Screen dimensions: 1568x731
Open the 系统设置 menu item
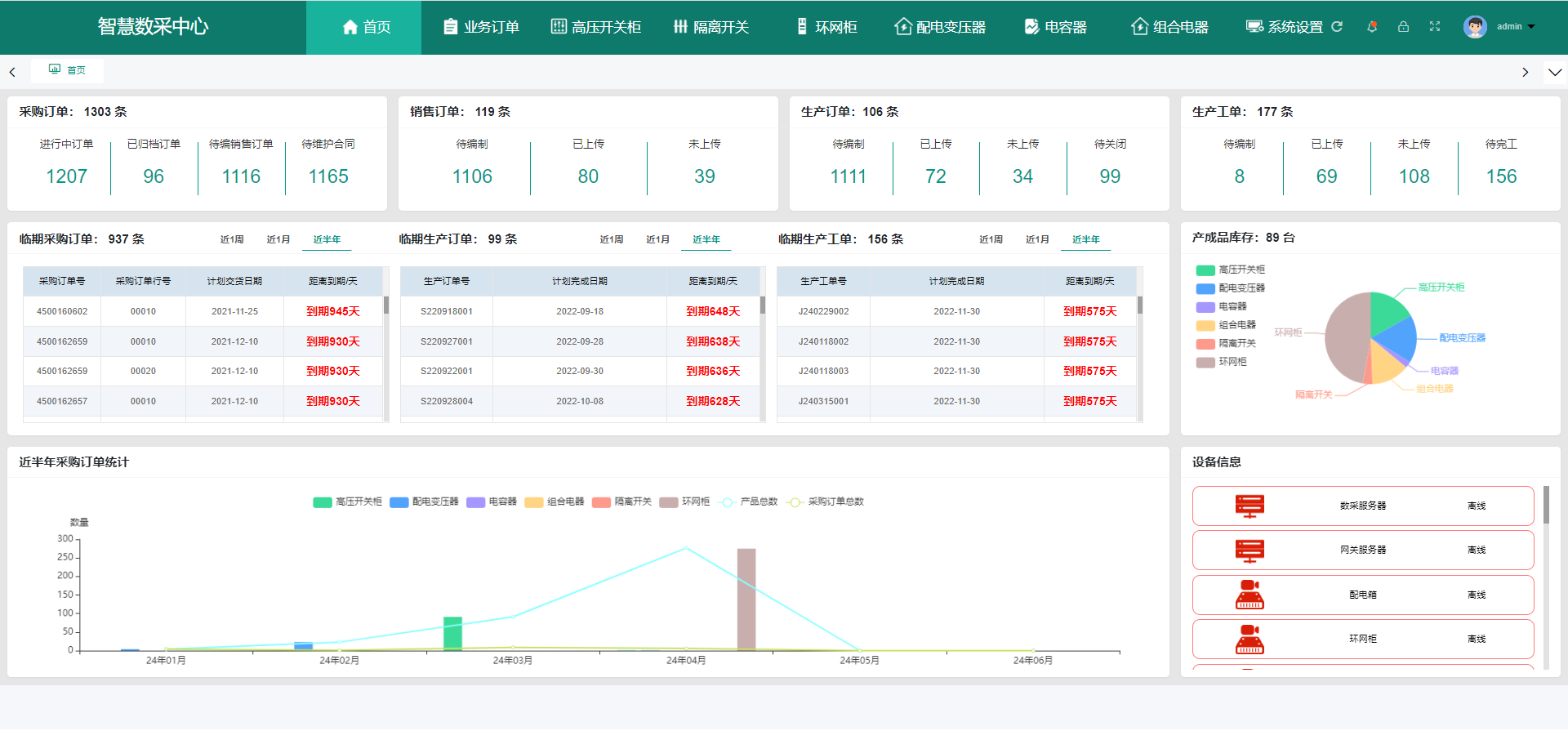tap(1285, 27)
